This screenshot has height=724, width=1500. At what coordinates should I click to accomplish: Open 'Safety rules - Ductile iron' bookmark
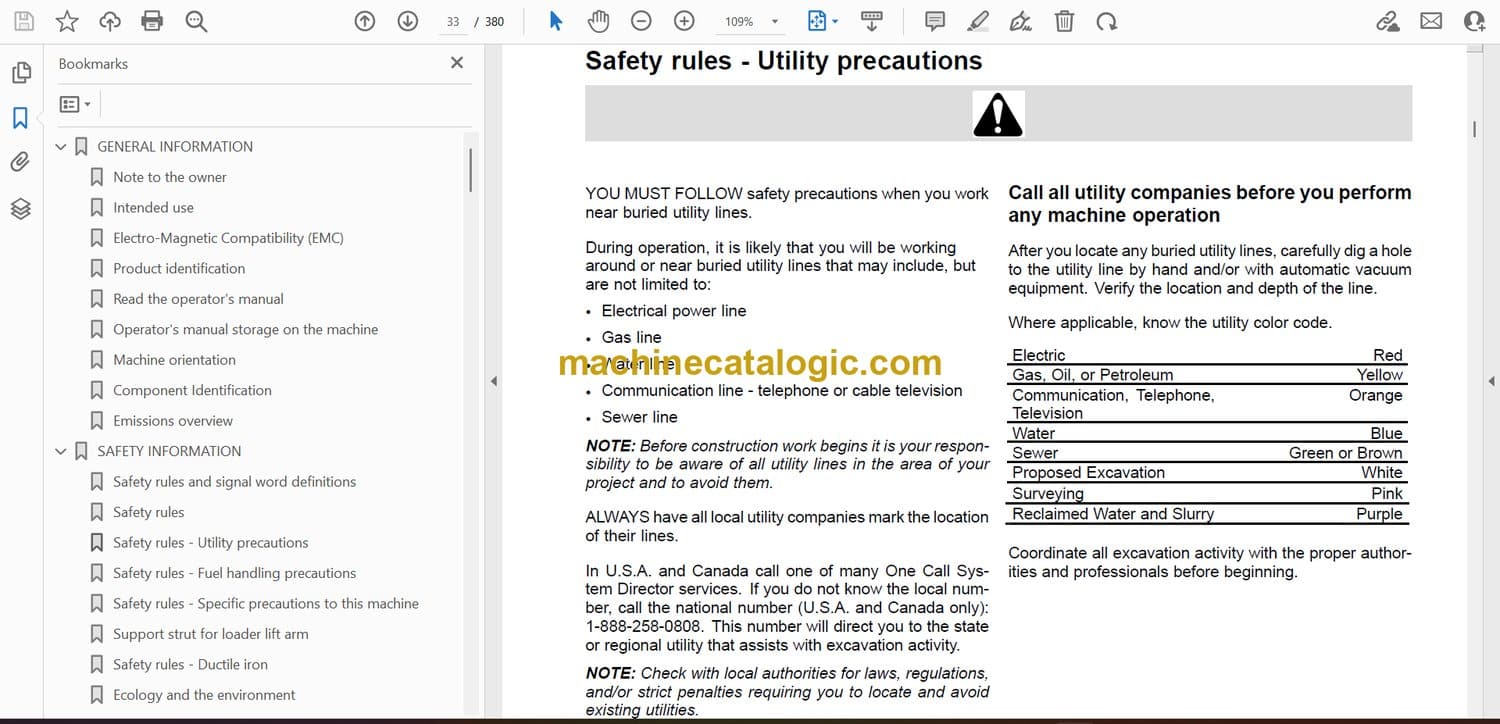190,665
